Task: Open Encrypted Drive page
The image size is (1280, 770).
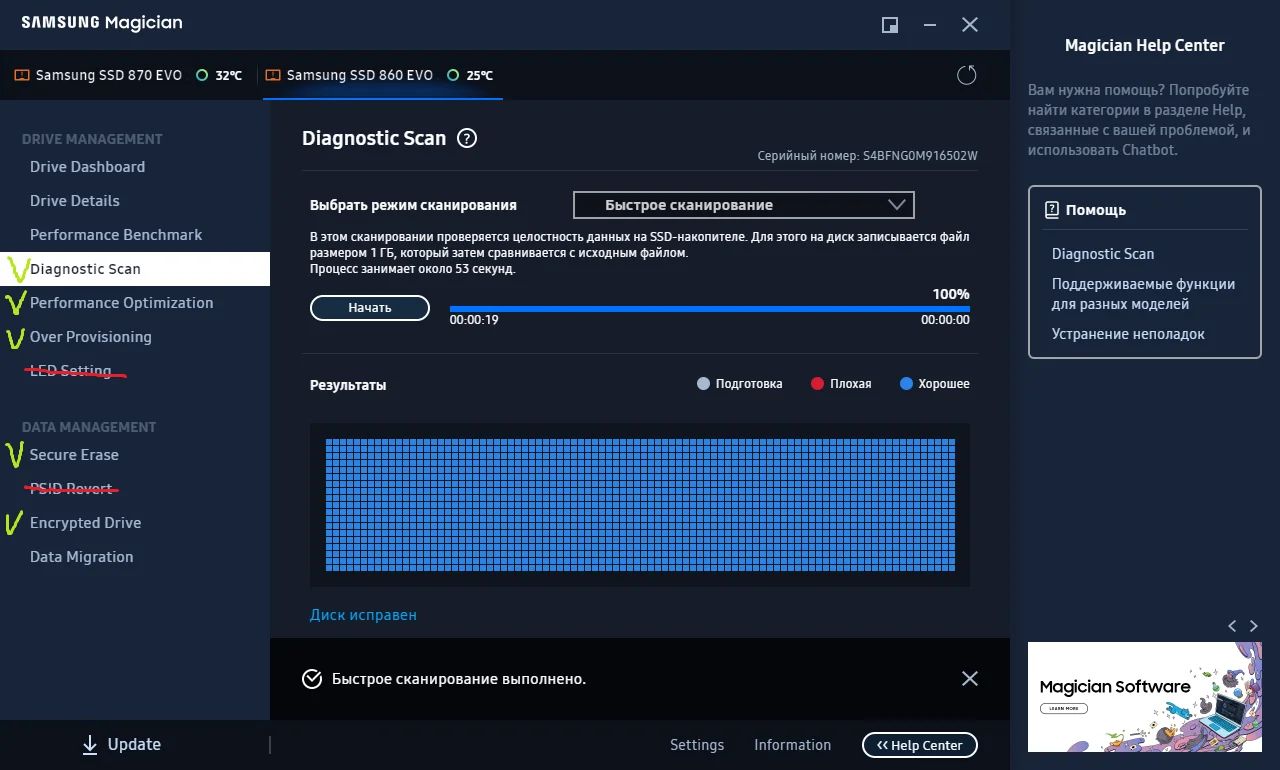Action: coord(85,523)
